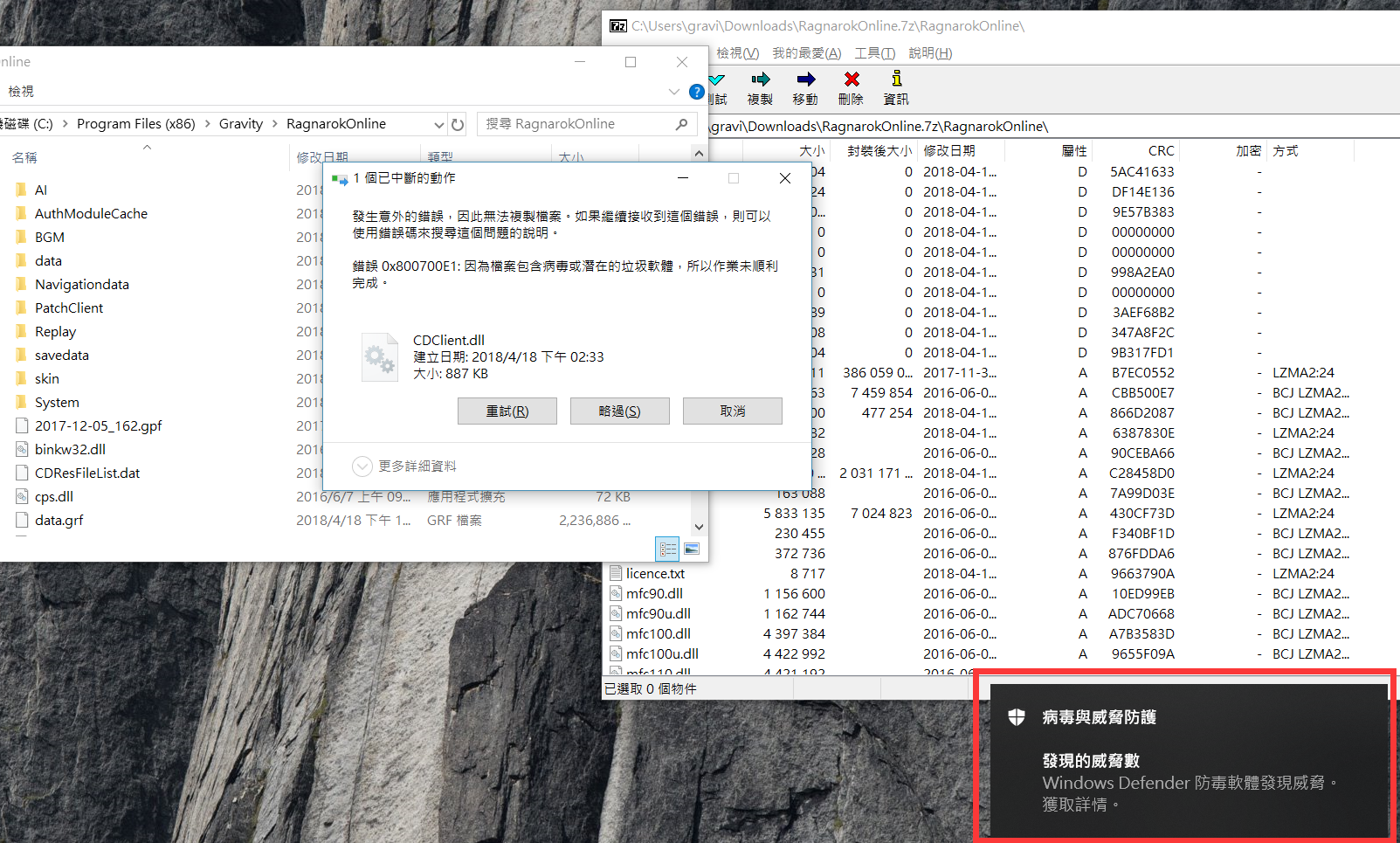Screen dimensions: 1400x843
Task: Sort 7-Zip list by 屬性 column
Action: pos(1074,151)
